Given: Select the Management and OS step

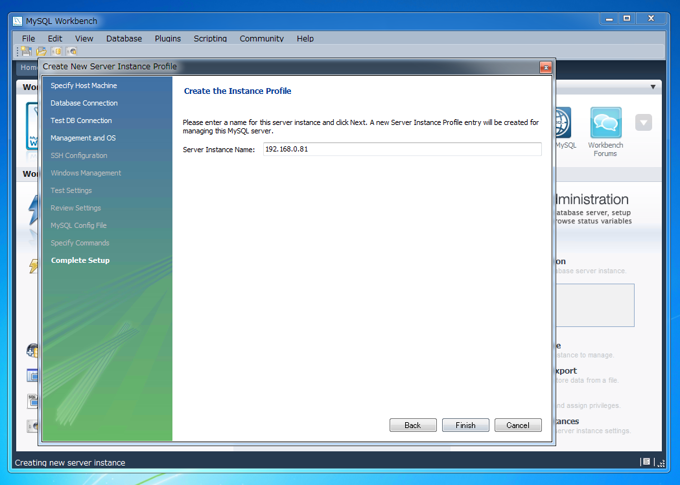Looking at the screenshot, I should (83, 138).
